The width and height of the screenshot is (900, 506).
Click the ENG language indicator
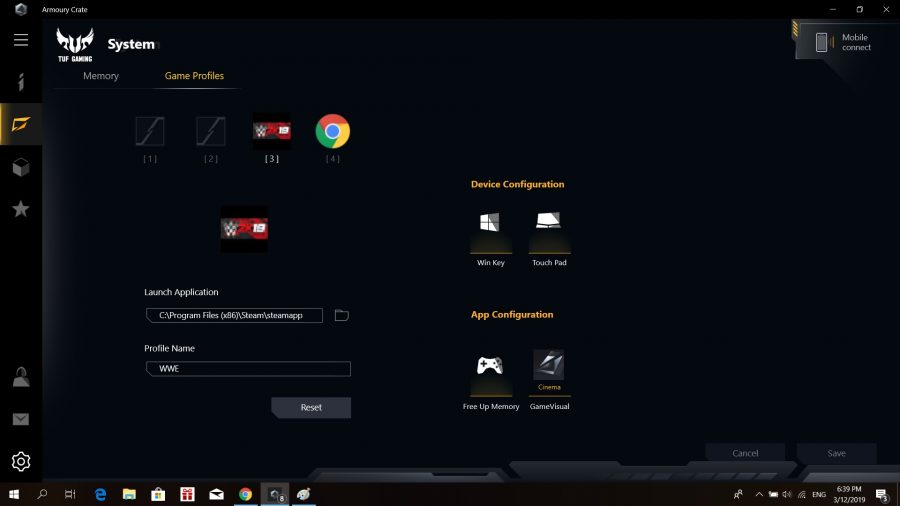coord(819,494)
